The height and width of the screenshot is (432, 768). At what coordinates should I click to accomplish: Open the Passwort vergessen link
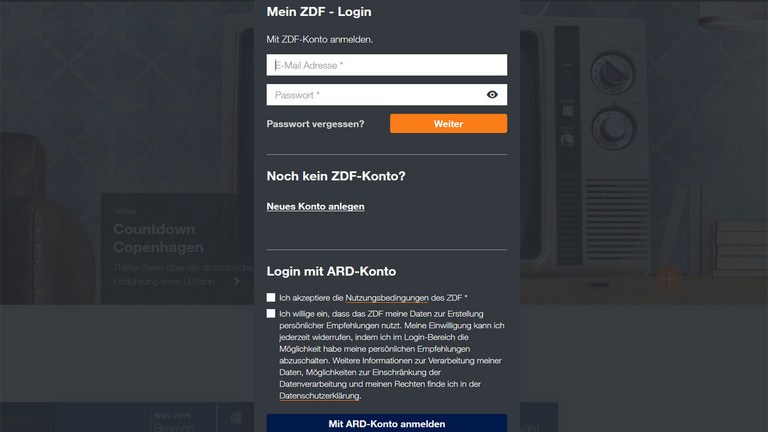tap(315, 124)
